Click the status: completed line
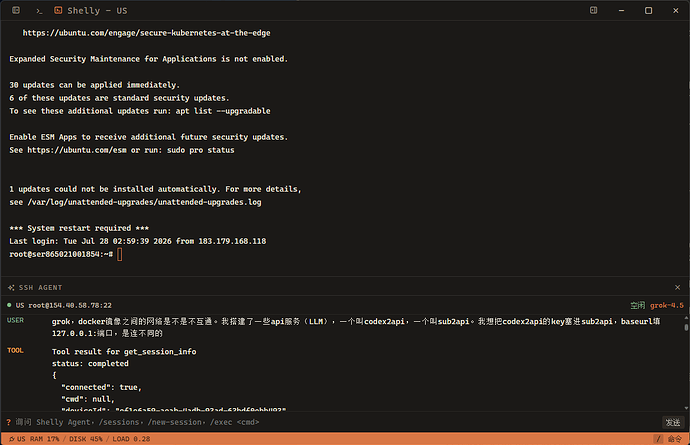Screen dimensions: 690x445 pyautogui.click(x=90, y=364)
